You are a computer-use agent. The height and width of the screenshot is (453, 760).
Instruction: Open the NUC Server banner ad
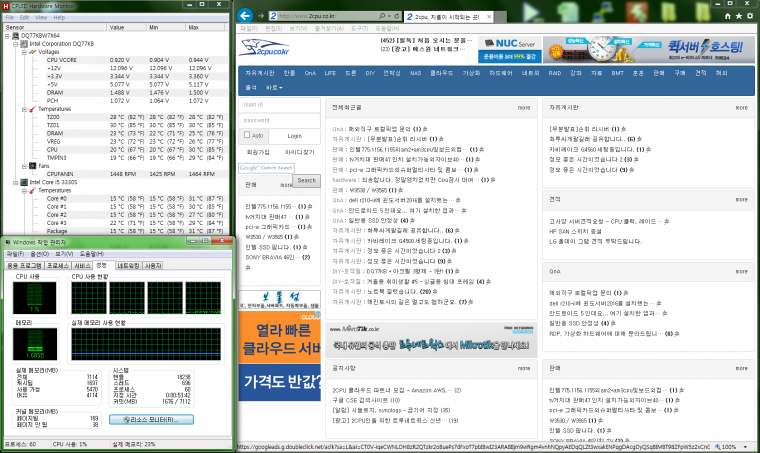510,49
